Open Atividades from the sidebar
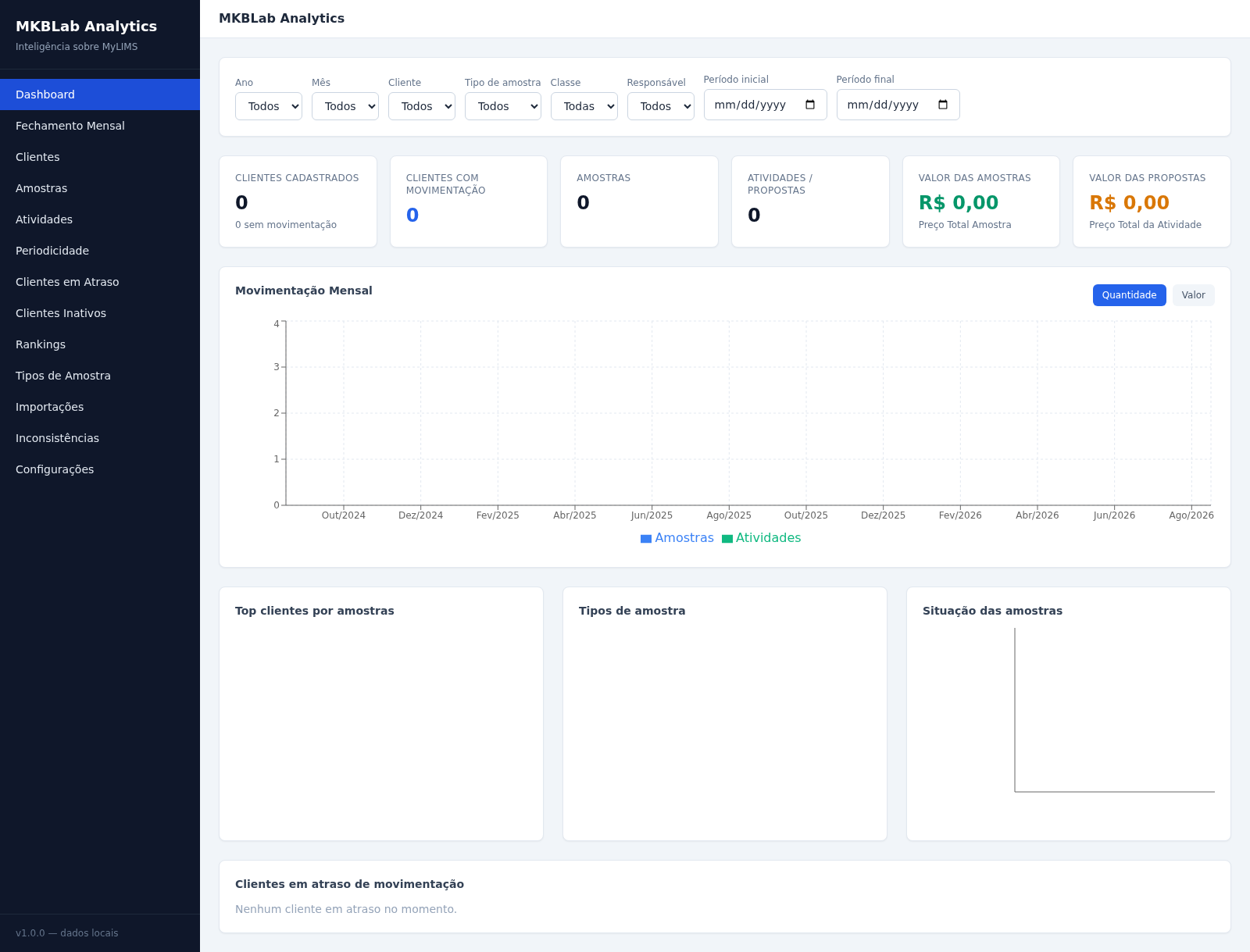 pyautogui.click(x=100, y=219)
